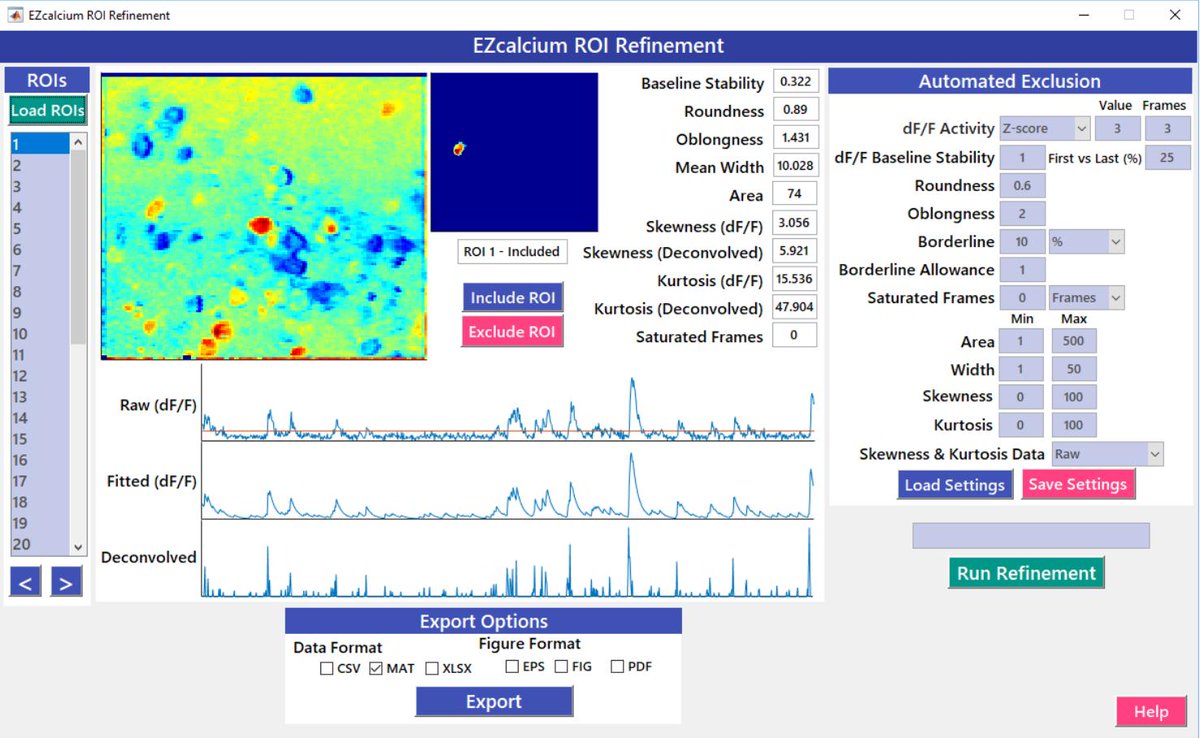
Task: Click the Area Max field
Action: coord(1074,341)
